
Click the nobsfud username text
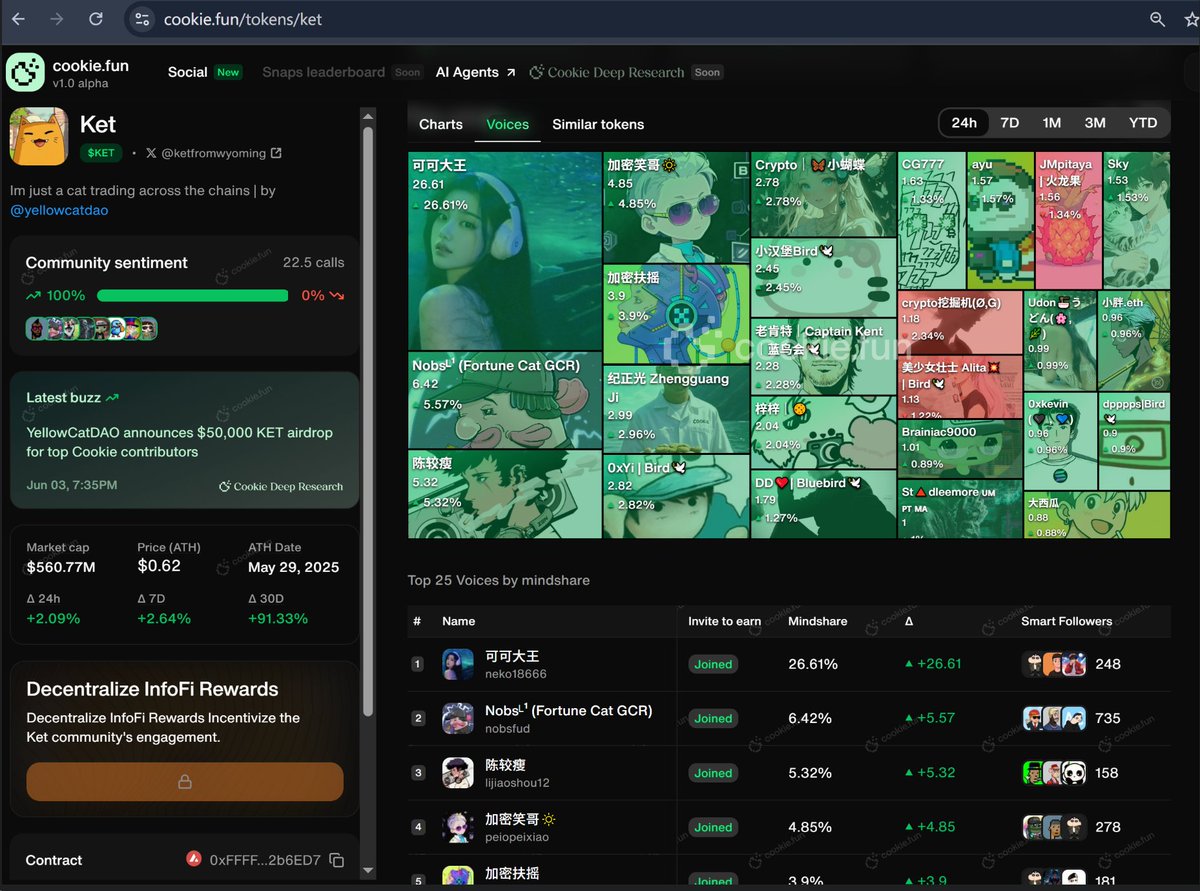coord(507,729)
